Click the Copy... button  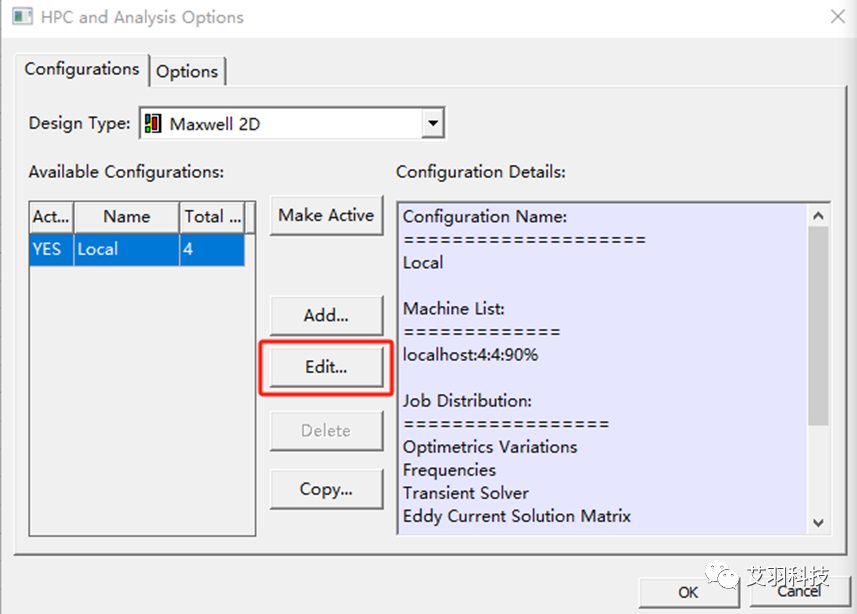click(326, 489)
